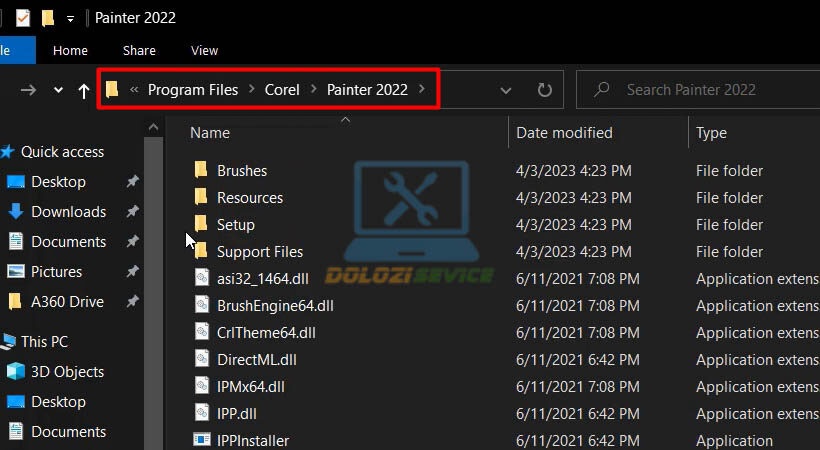Sort files by Date modified column

click(x=564, y=133)
